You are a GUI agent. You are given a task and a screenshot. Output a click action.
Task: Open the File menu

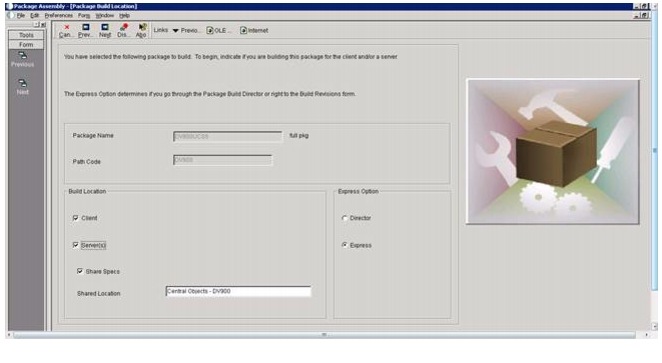[x=21, y=16]
